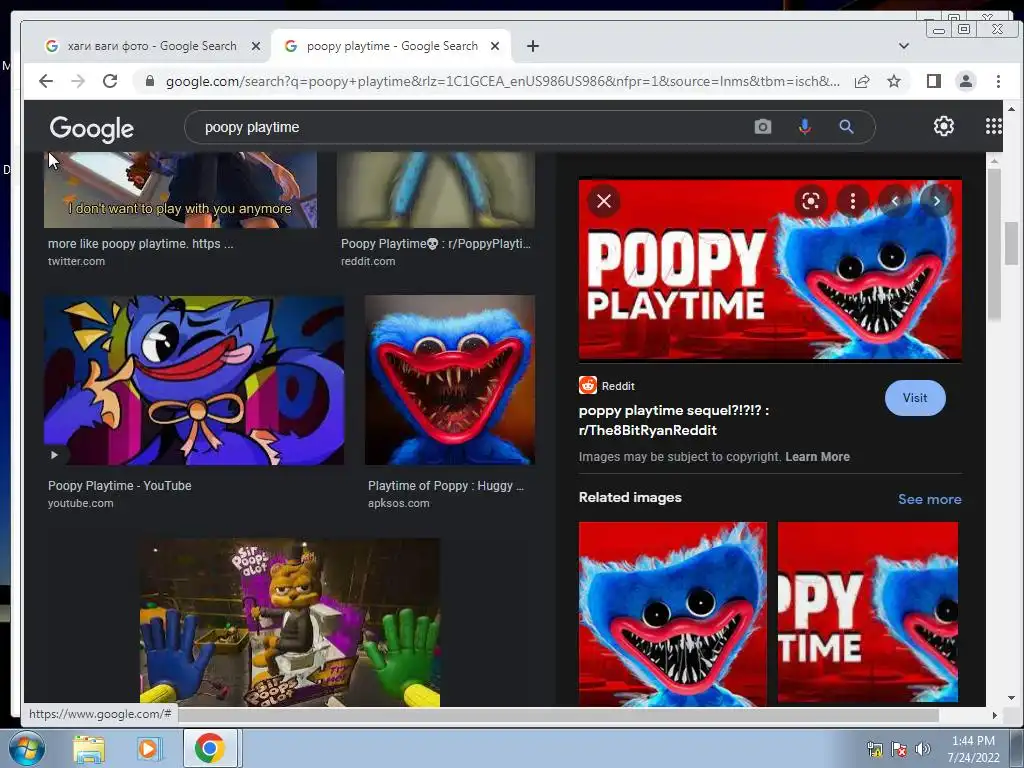Screen dimensions: 1024x768
Task: Open the Chrome profile avatar
Action: pyautogui.click(x=965, y=81)
